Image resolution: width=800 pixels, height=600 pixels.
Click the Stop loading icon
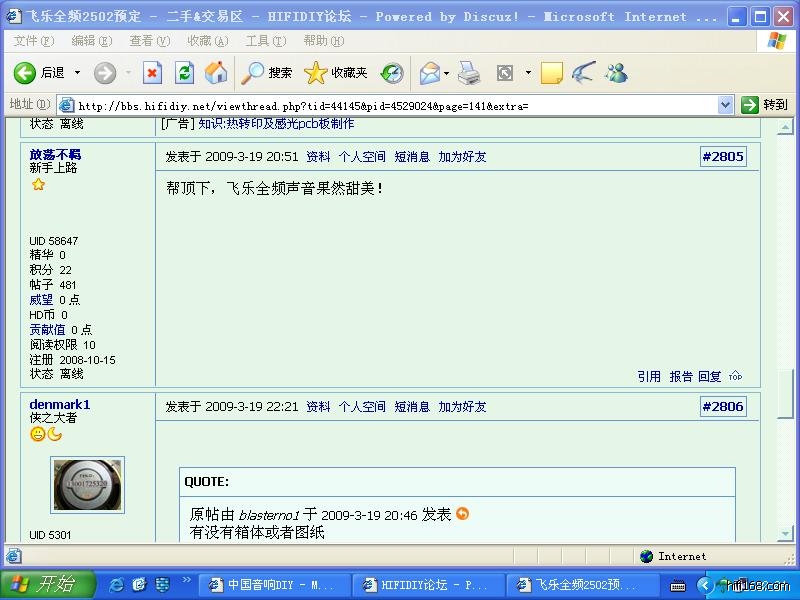coord(152,73)
